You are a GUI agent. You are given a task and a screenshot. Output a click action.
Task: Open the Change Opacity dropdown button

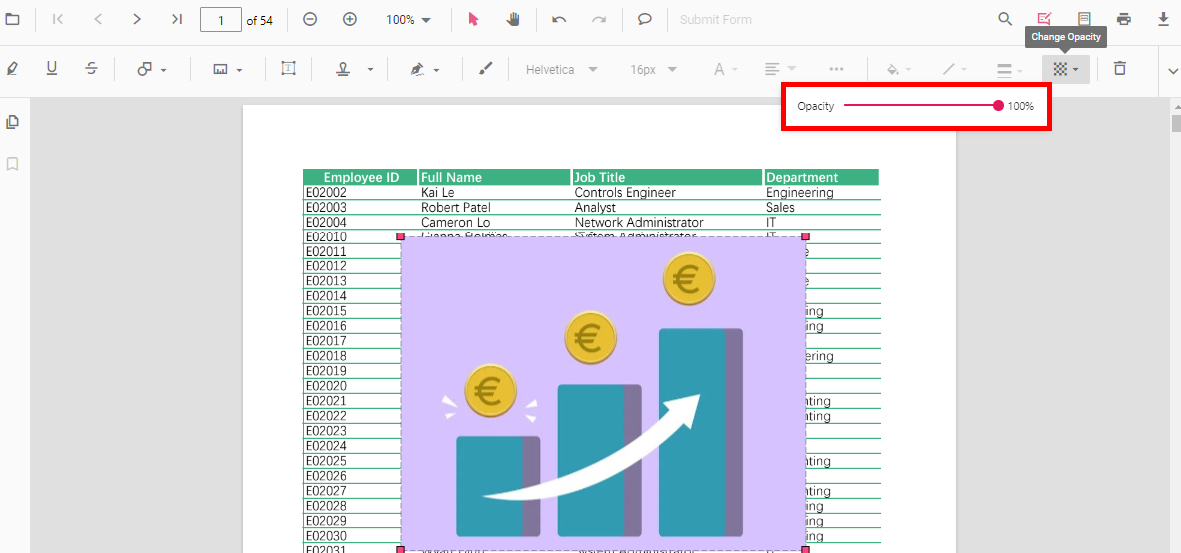(x=1066, y=69)
